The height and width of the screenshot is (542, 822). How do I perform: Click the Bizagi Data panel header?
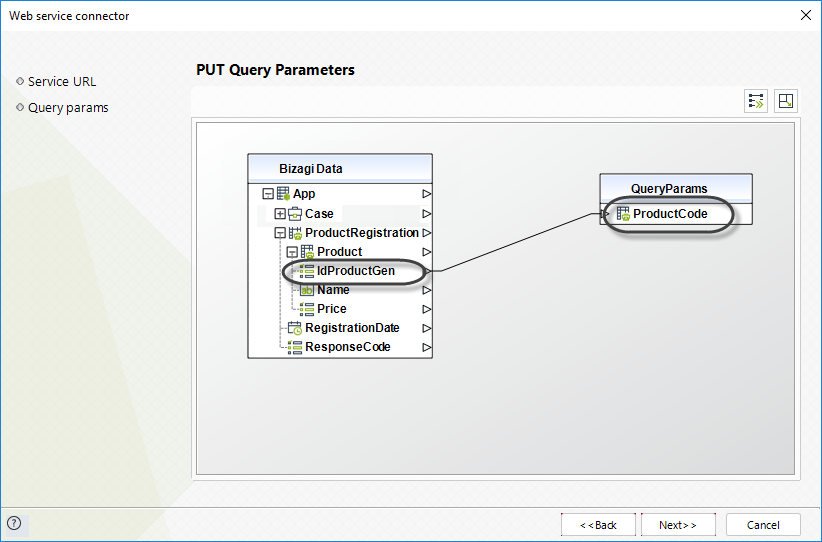pos(340,169)
